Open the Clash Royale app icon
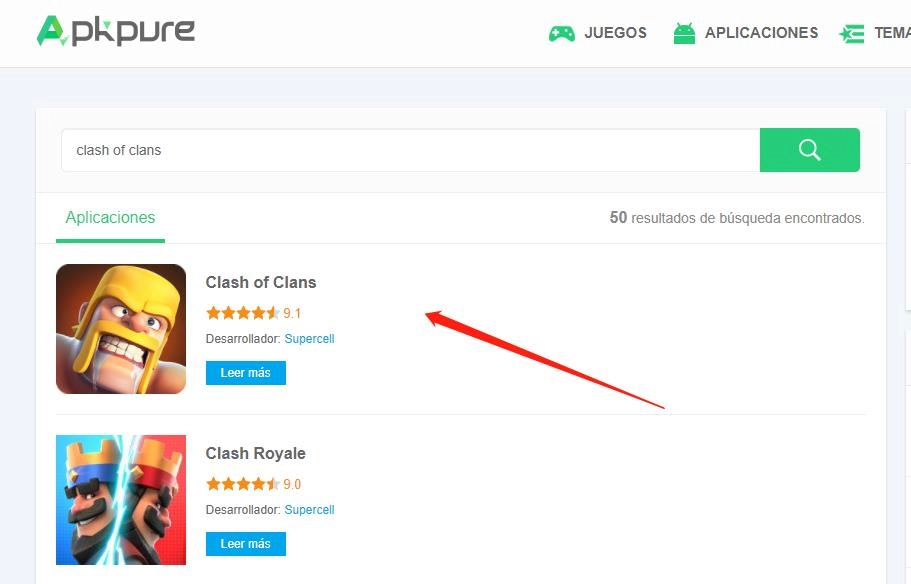 pyautogui.click(x=121, y=500)
